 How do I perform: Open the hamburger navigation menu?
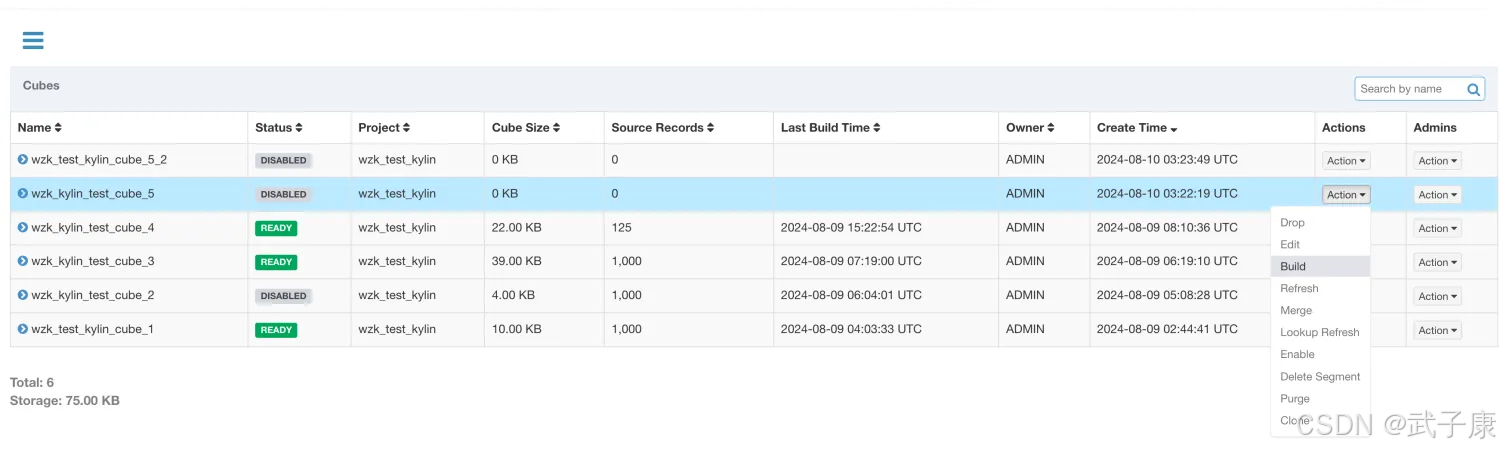(x=33, y=40)
